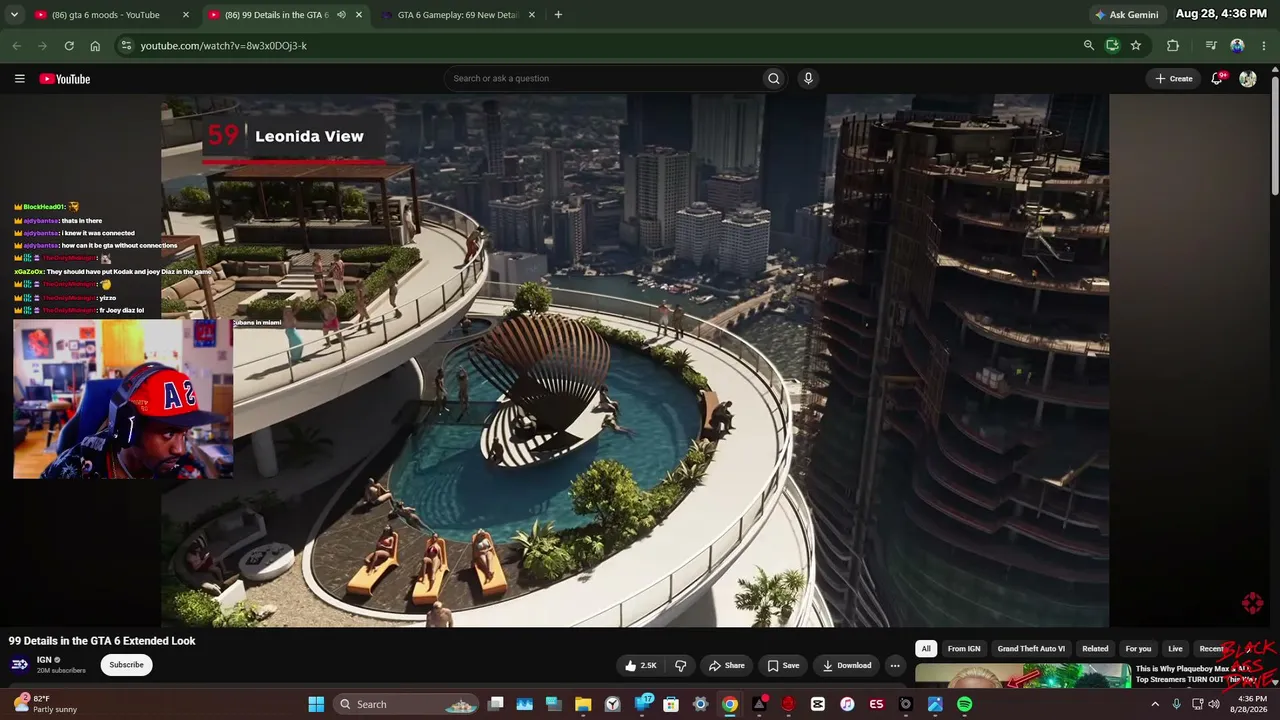Open the Chrome tab search dropdown
Image resolution: width=1280 pixels, height=720 pixels.
14,15
